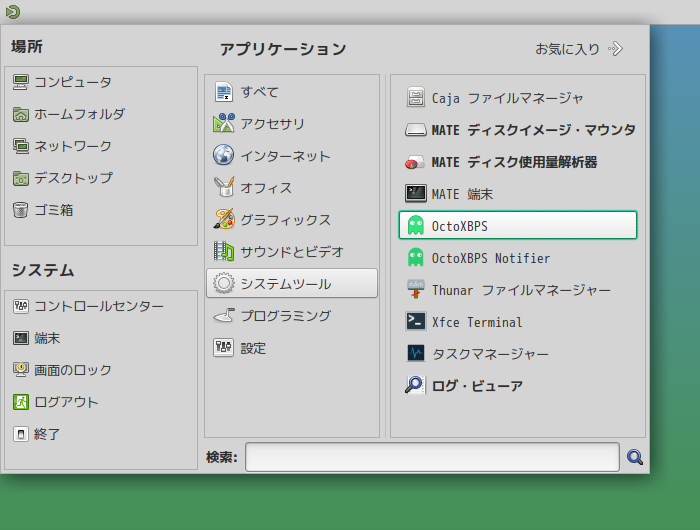Click the arrow next to お気に入り

[616, 49]
